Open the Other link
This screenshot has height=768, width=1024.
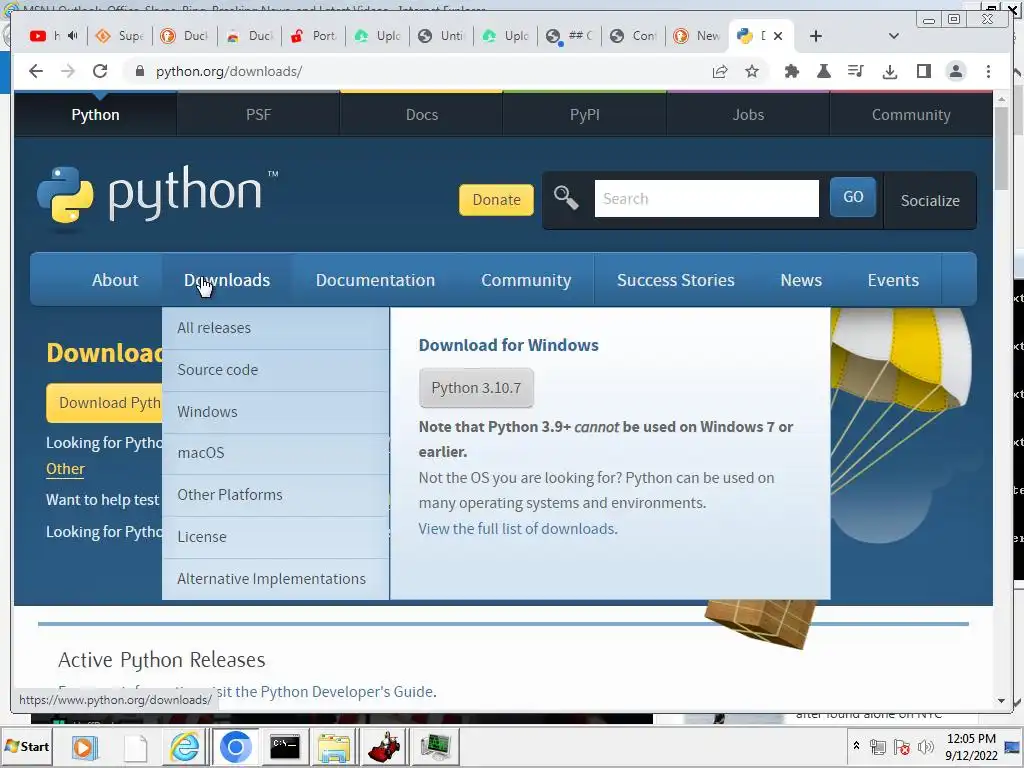pyautogui.click(x=65, y=469)
